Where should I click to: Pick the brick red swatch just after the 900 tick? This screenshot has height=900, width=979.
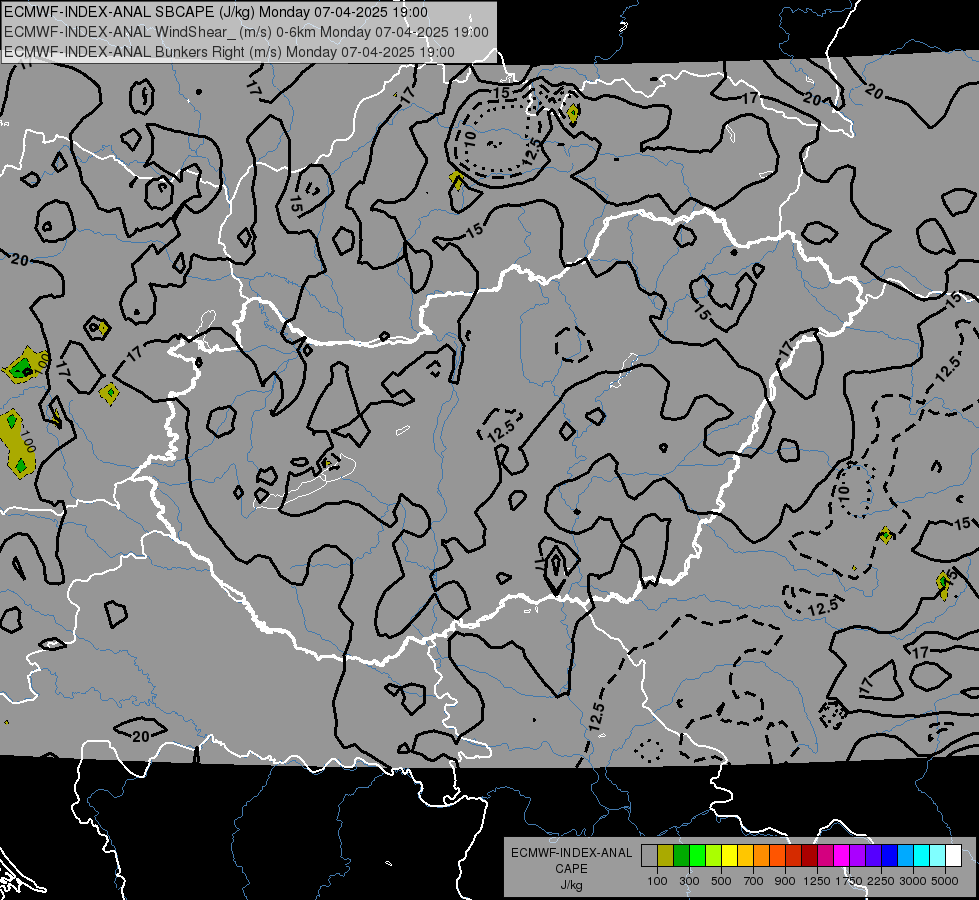click(x=794, y=856)
